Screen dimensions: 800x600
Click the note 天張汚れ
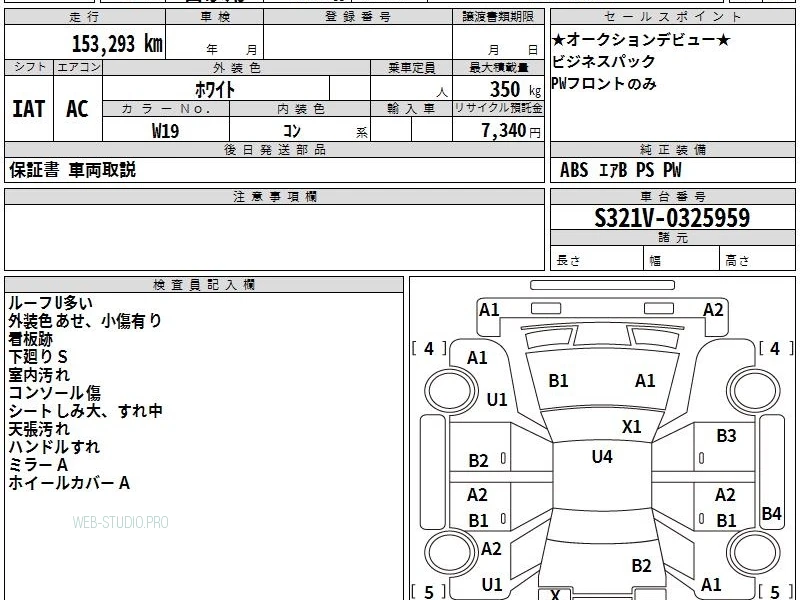[x=39, y=429]
